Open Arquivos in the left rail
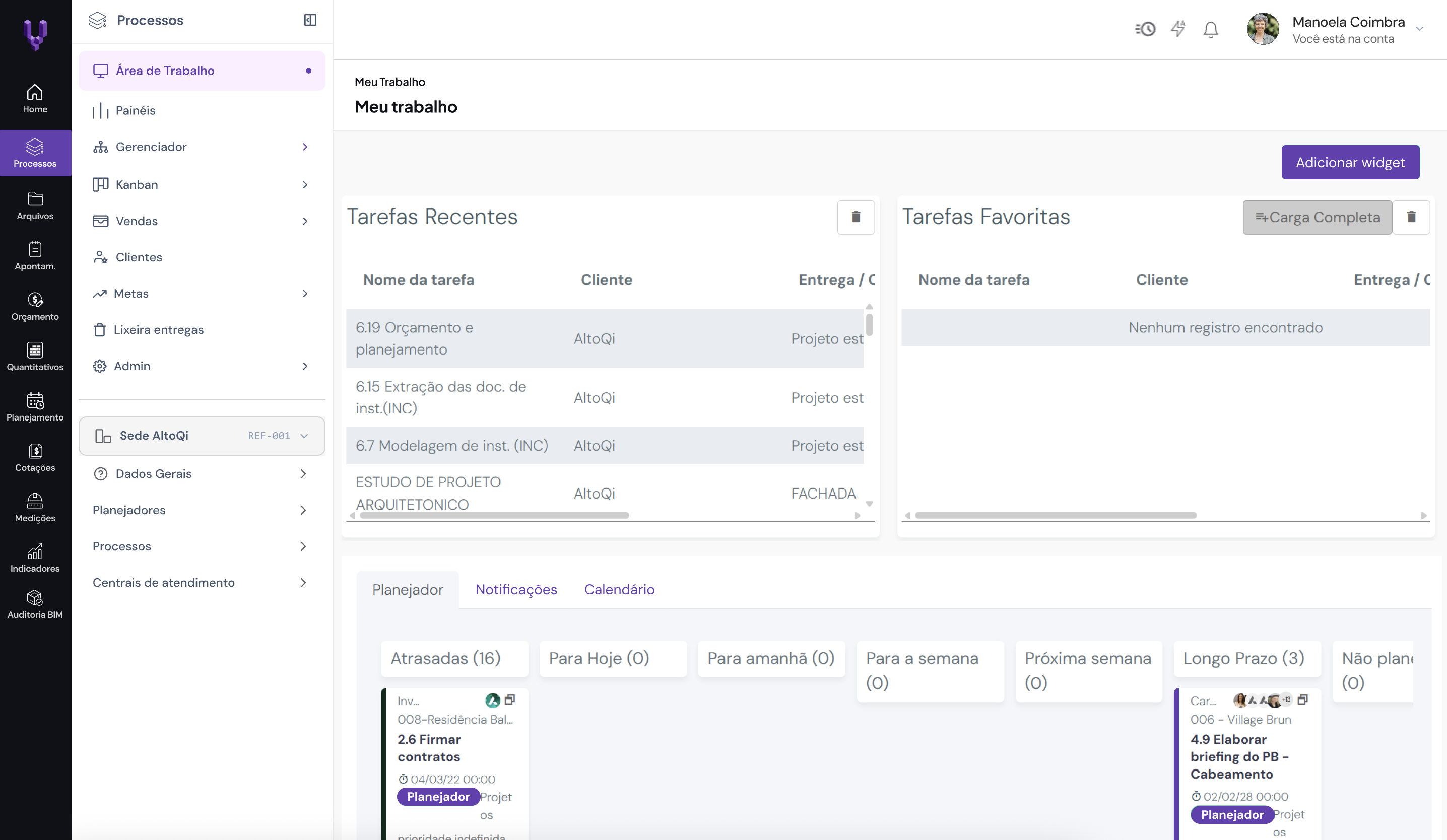 click(x=35, y=205)
